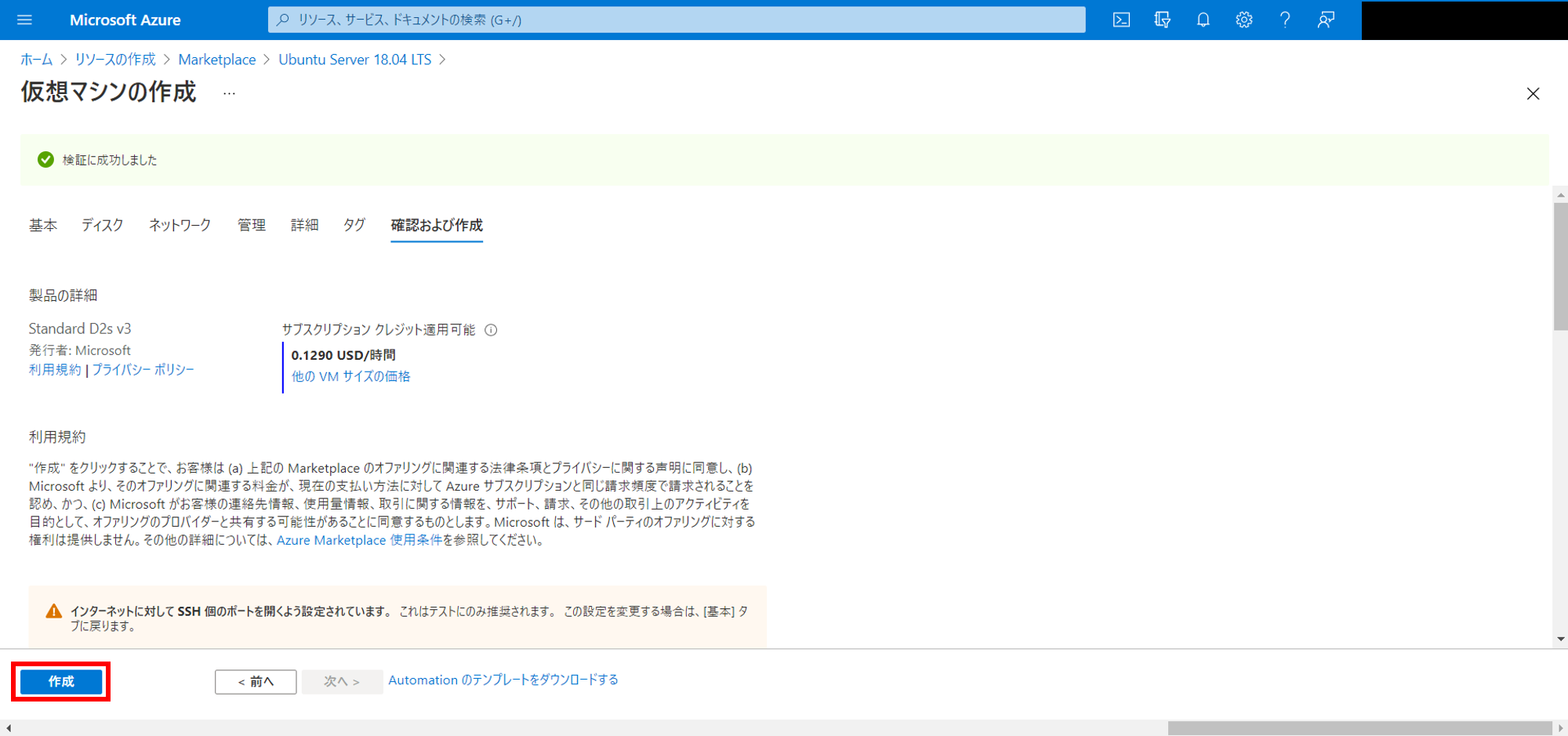Screen dimensions: 1568x736
Task: Click the subscription credit info icon
Action: point(491,330)
